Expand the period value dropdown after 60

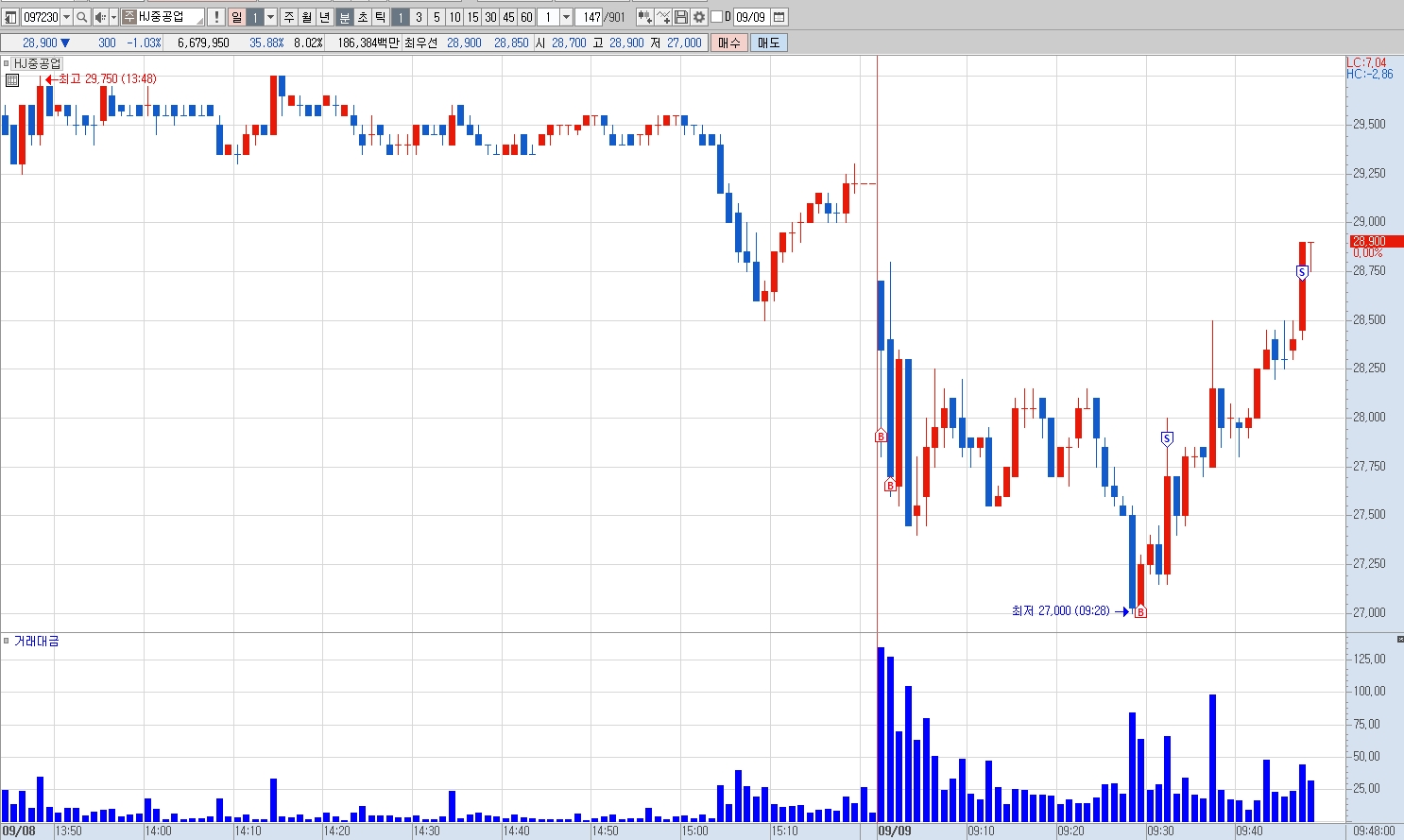(566, 17)
